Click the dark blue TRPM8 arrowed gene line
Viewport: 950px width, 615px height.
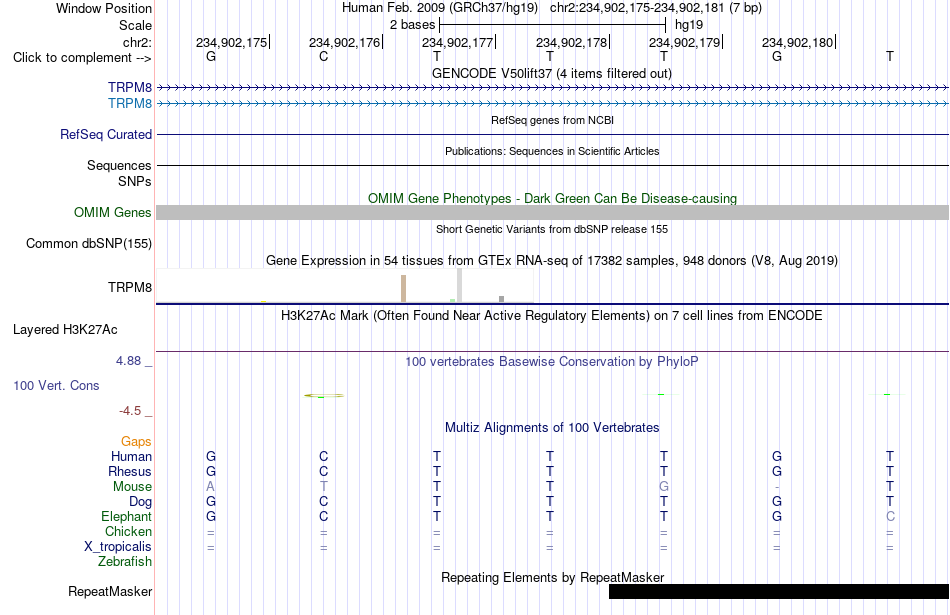pos(553,88)
